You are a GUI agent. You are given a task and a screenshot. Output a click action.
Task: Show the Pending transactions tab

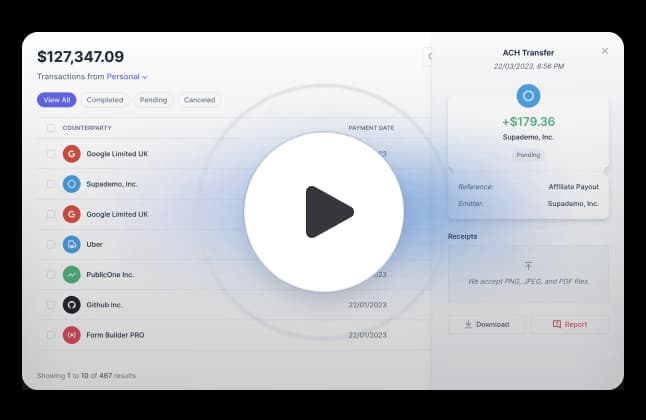[x=153, y=100]
